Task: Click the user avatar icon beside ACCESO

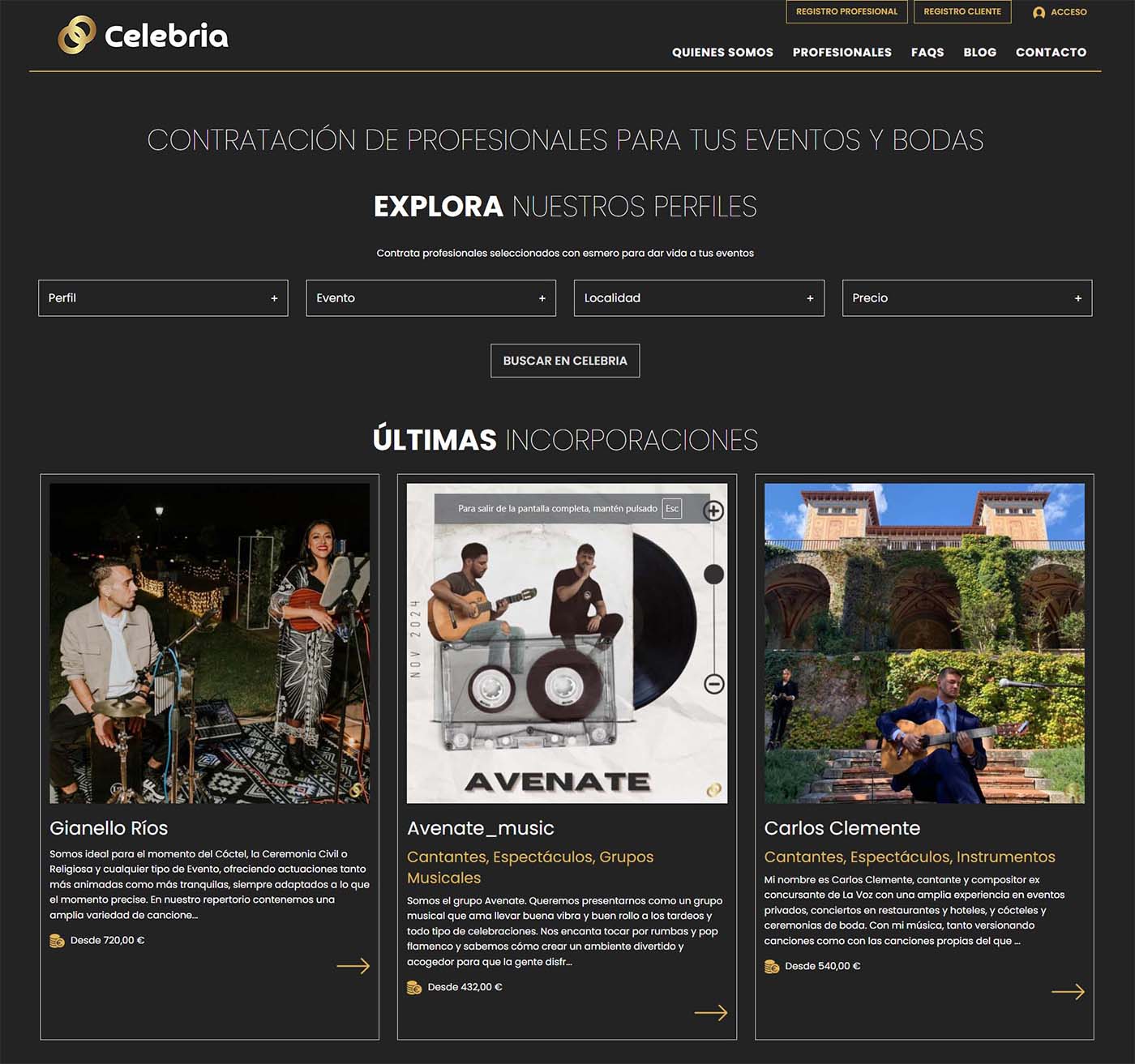Action: pyautogui.click(x=1039, y=12)
